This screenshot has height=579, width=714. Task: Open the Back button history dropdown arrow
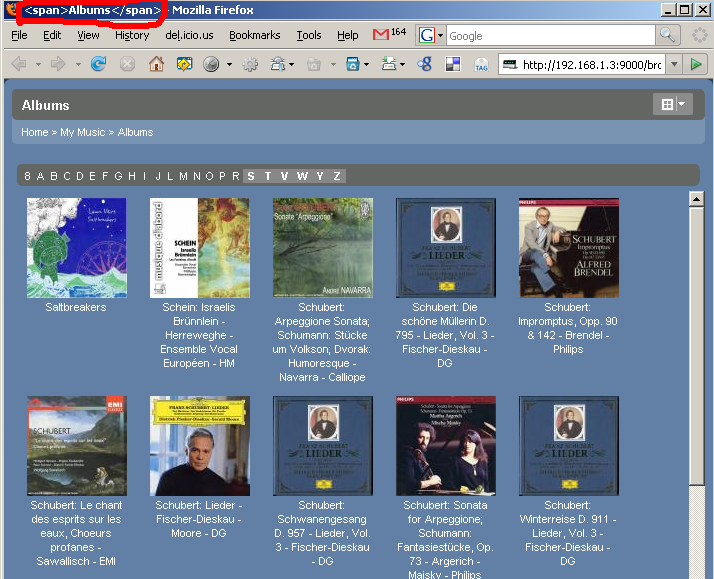pyautogui.click(x=39, y=64)
